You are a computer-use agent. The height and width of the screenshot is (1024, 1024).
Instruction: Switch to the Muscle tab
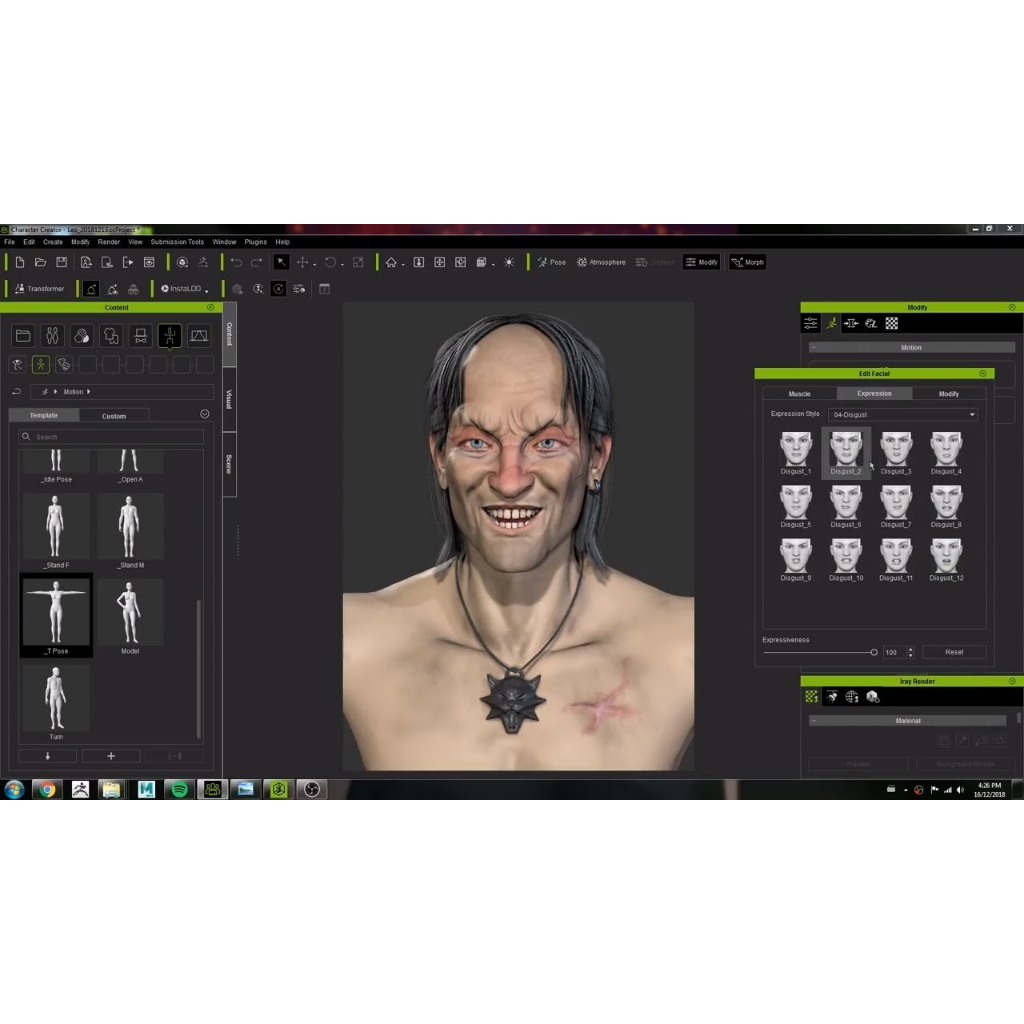pyautogui.click(x=799, y=394)
